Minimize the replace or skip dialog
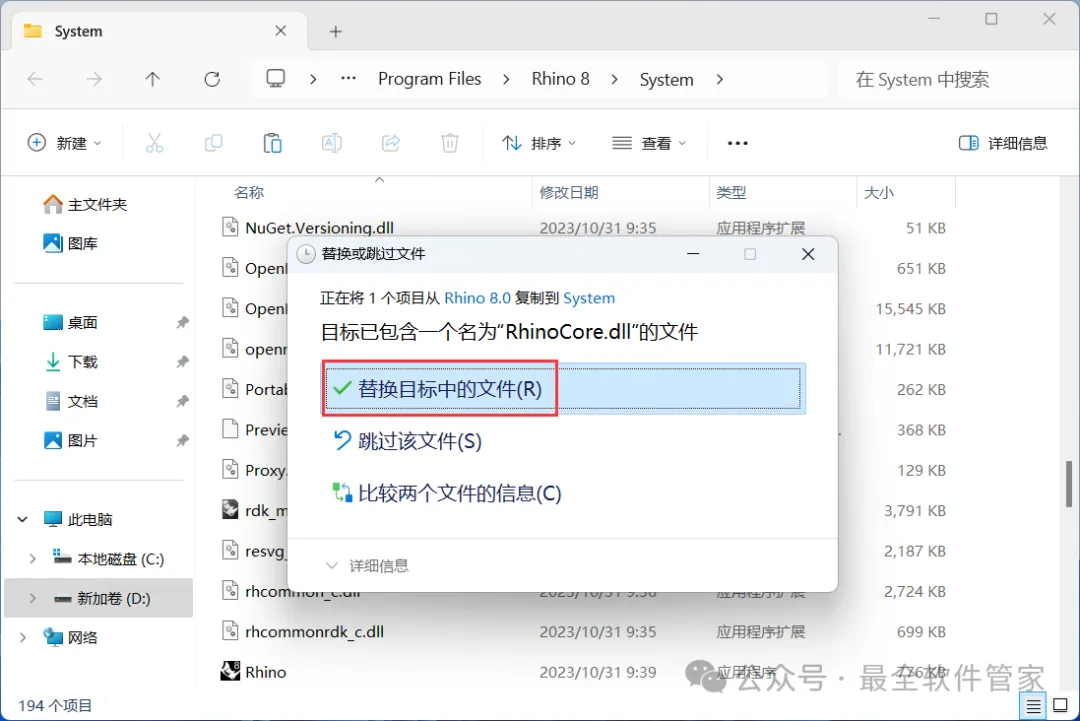The height and width of the screenshot is (721, 1080). (x=693, y=254)
